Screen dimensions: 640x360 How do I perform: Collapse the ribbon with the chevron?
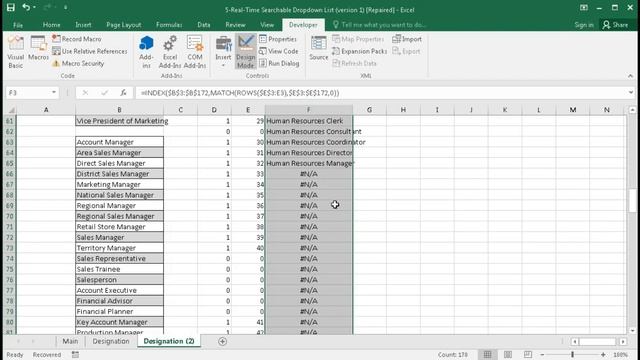(x=630, y=76)
